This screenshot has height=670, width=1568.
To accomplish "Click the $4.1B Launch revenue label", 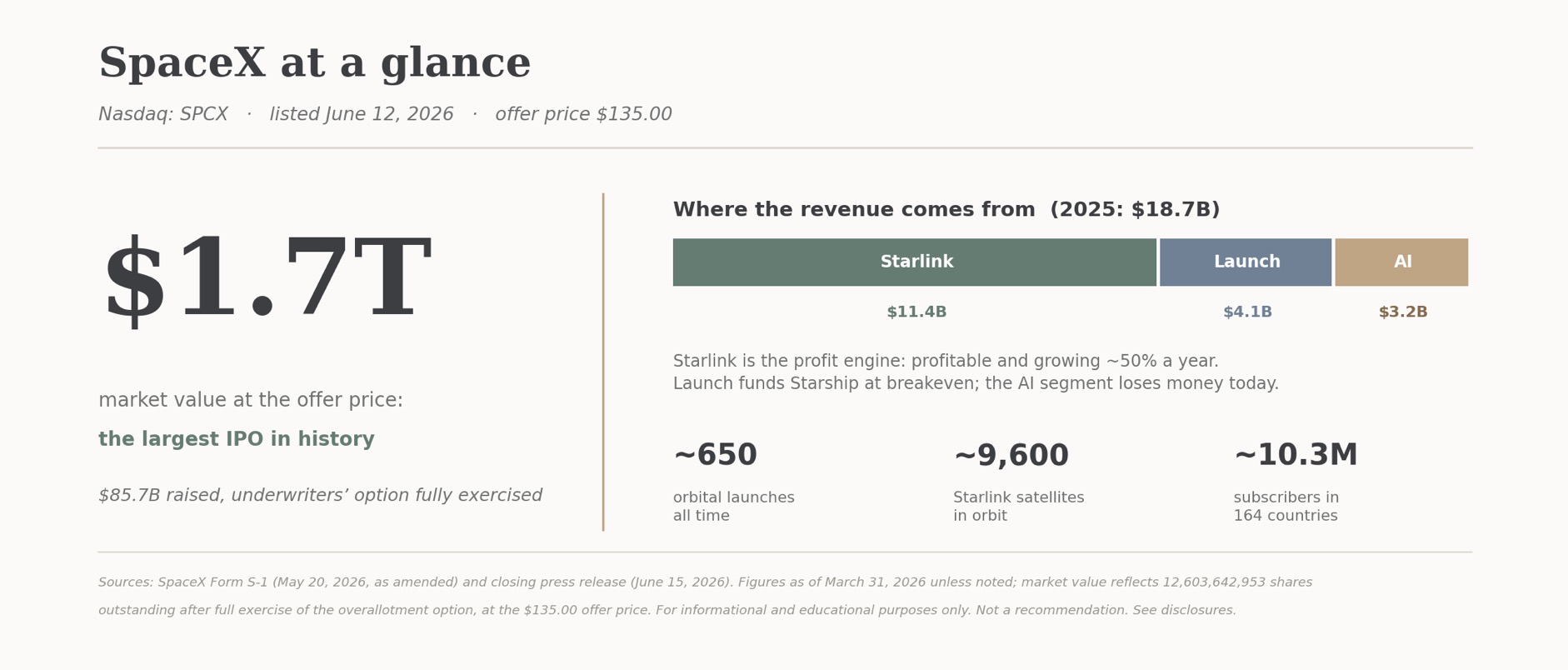I will [1247, 312].
